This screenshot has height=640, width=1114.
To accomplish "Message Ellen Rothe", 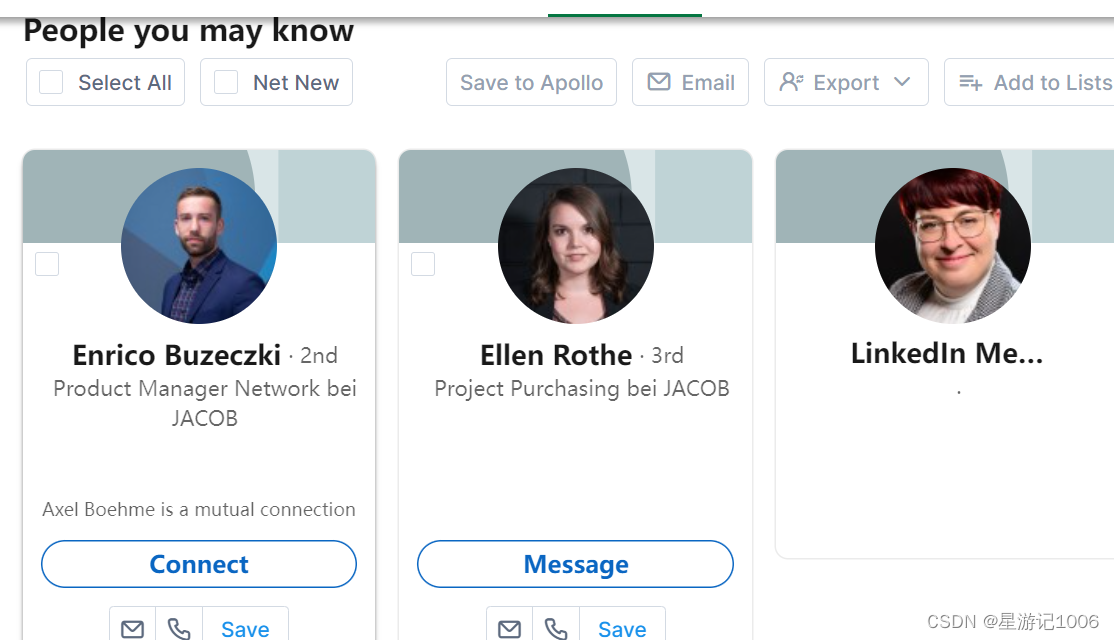I will [x=575, y=564].
